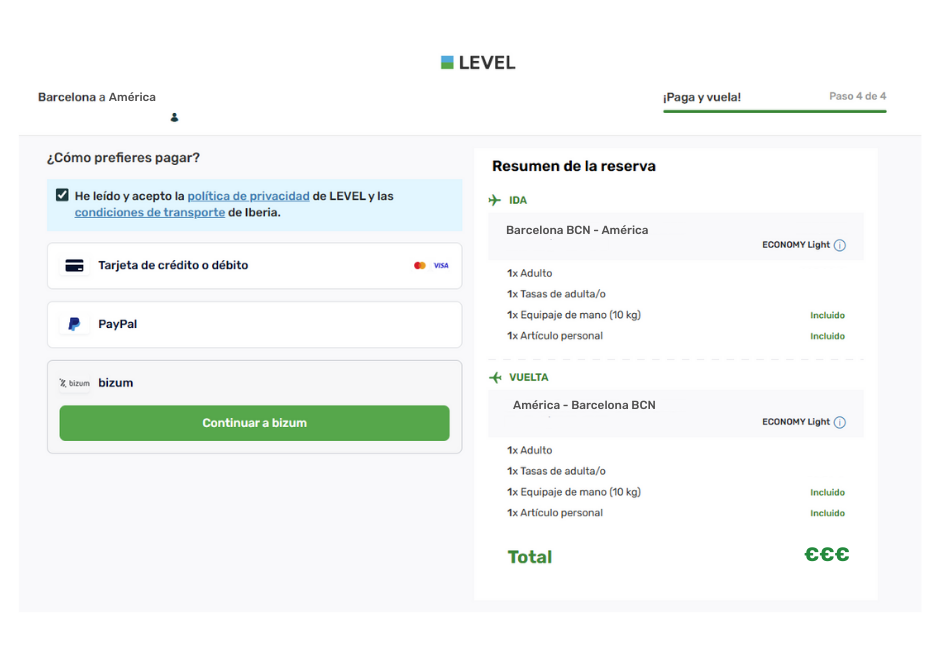Click ECONOMY Light fare label under IDA
The image size is (940, 650).
[796, 245]
